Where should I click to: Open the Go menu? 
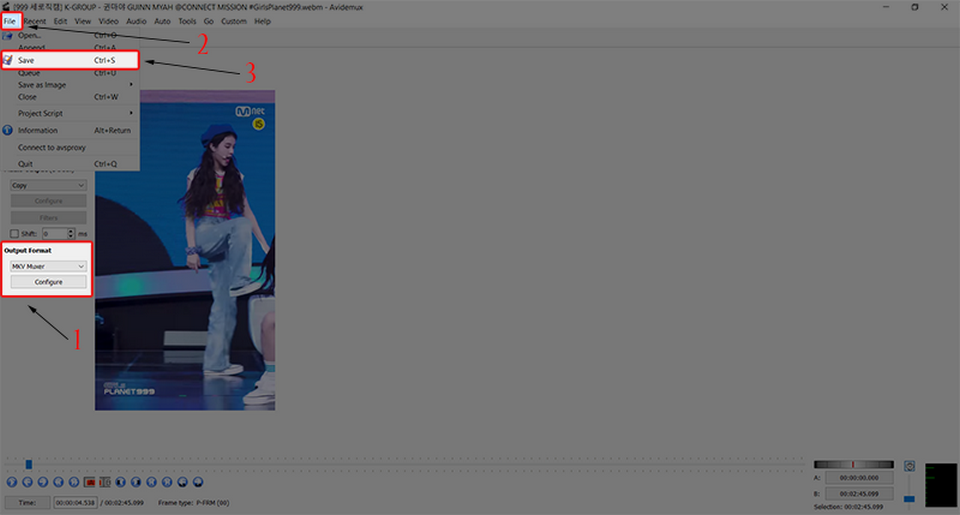(x=209, y=21)
